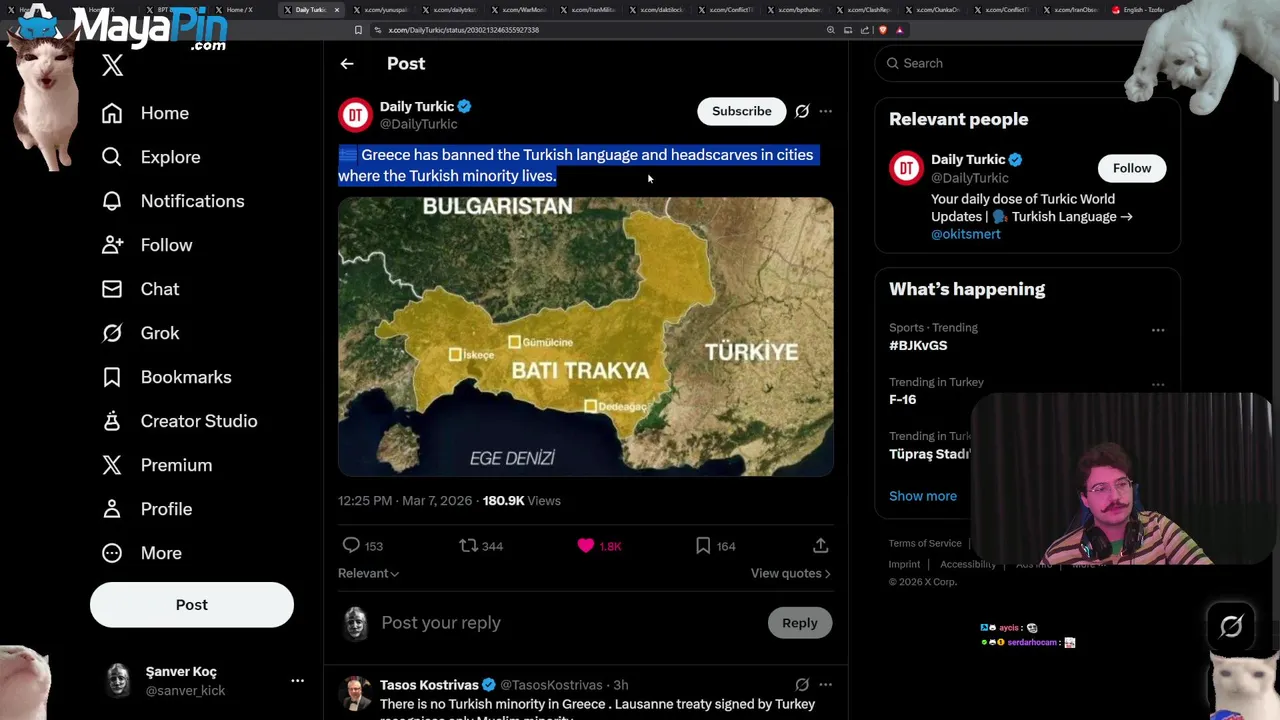Open account menu dots next to Şanver Koç
This screenshot has height=720, width=1280.
[x=297, y=680]
